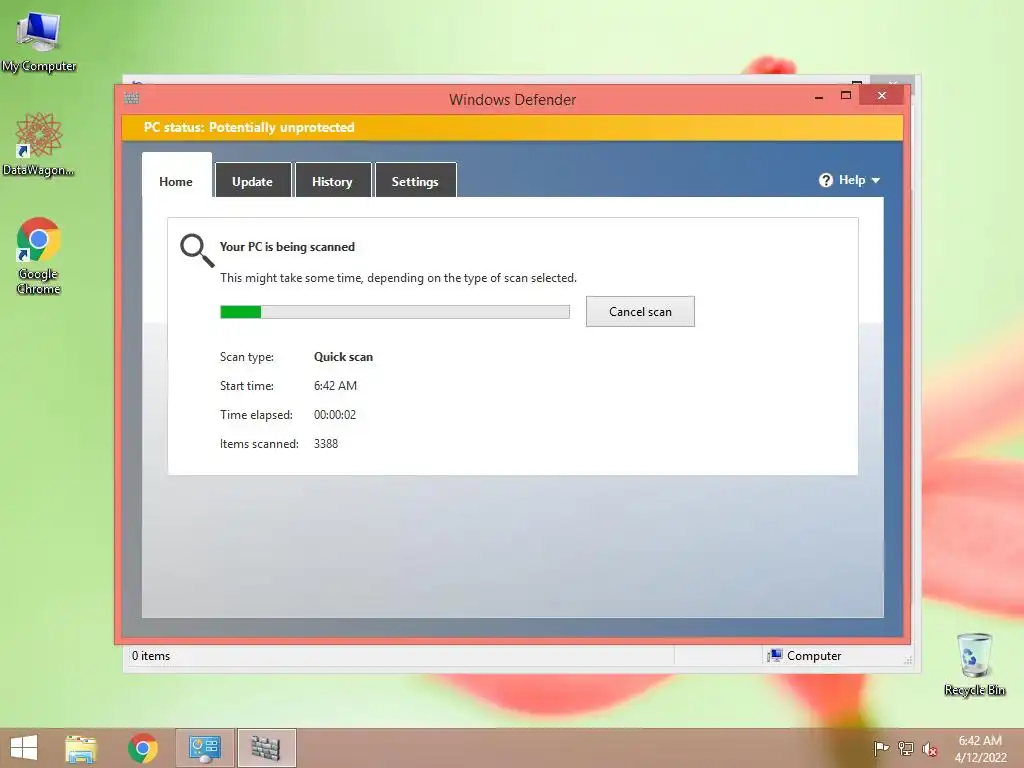1024x768 pixels.
Task: Expand the Help dropdown arrow
Action: pos(876,181)
